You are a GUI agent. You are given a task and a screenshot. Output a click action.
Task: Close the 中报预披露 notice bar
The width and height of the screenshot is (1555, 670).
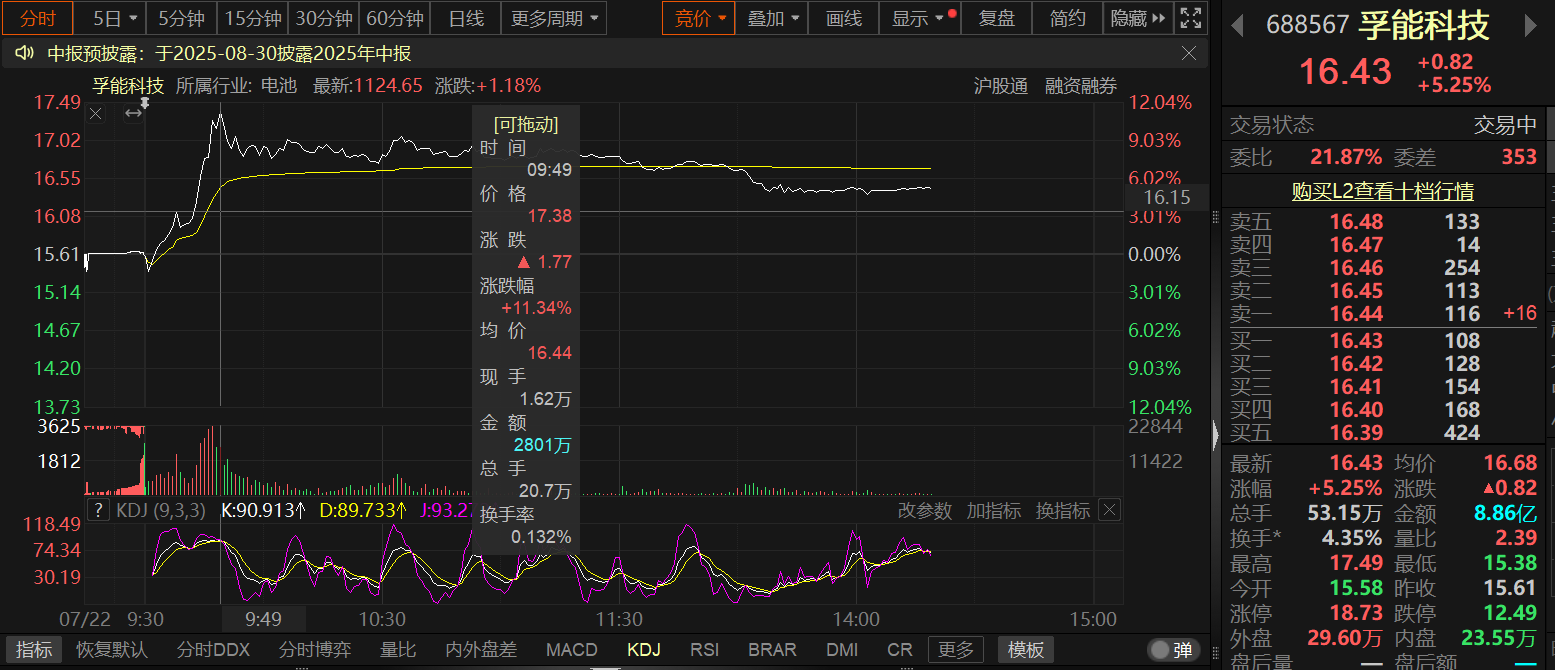click(x=1189, y=54)
